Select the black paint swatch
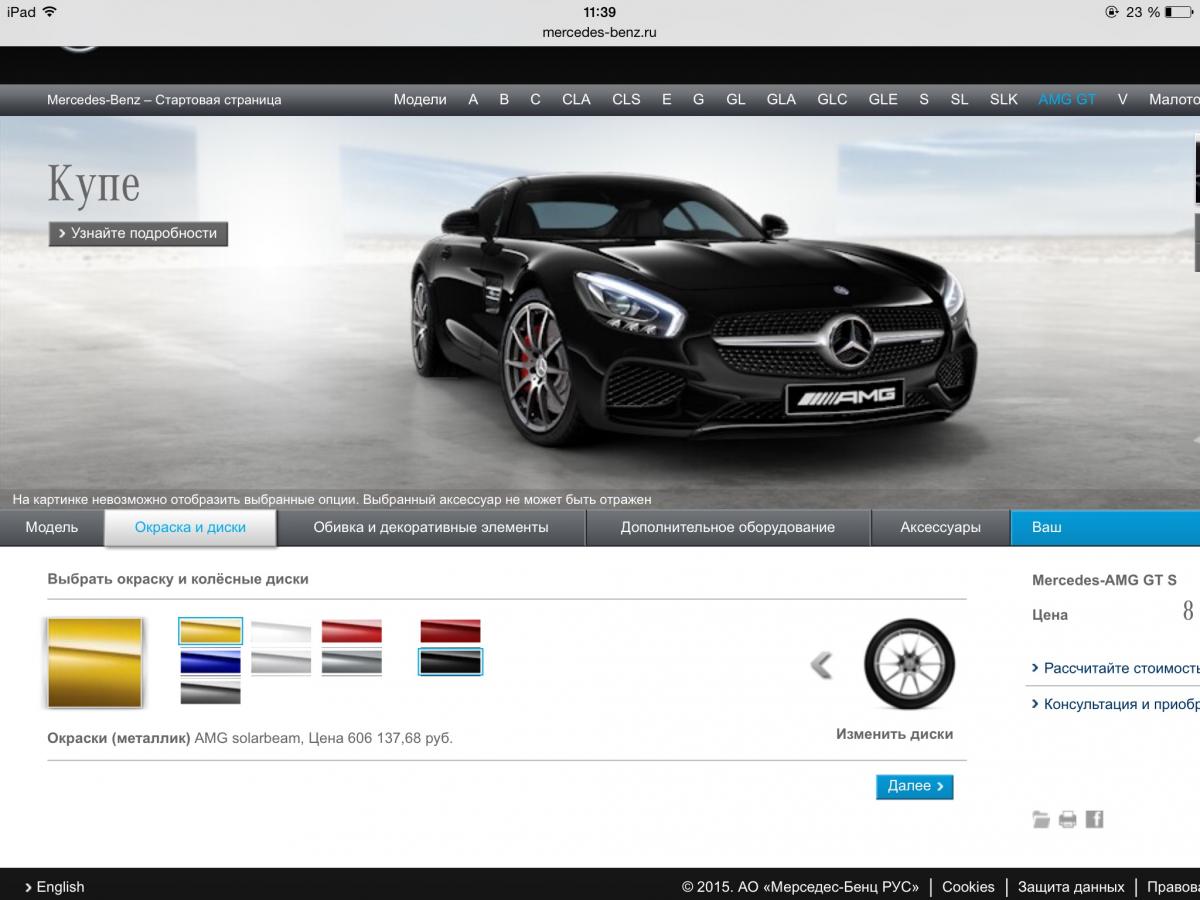The height and width of the screenshot is (900, 1200). point(450,662)
